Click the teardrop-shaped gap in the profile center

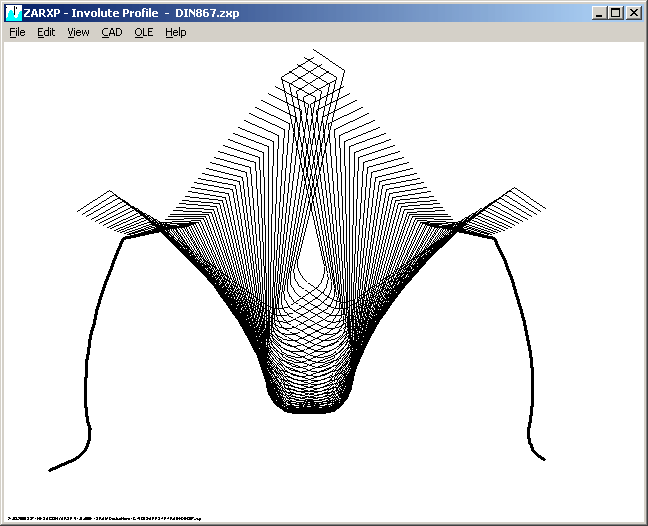pyautogui.click(x=314, y=258)
